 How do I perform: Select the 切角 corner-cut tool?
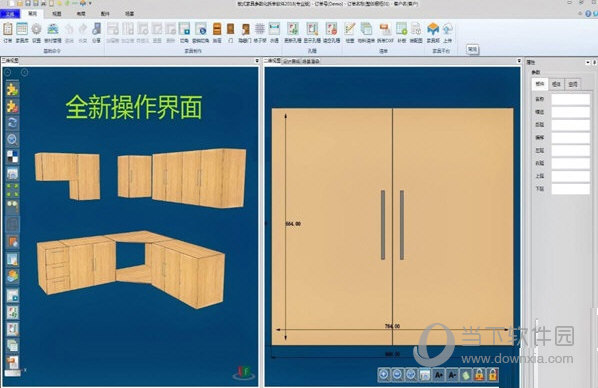click(x=185, y=32)
